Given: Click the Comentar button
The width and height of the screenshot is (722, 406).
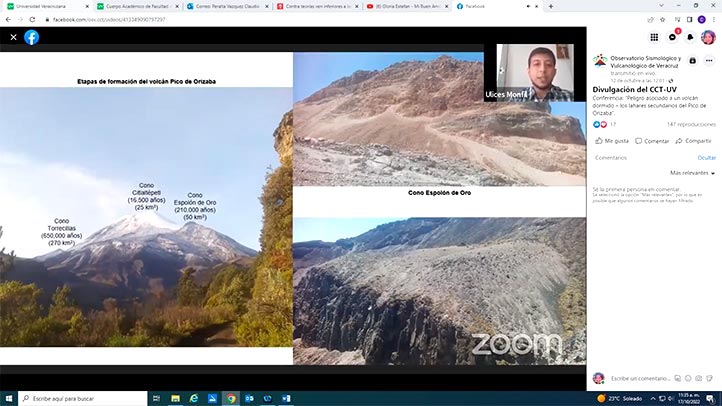Looking at the screenshot, I should pyautogui.click(x=652, y=141).
